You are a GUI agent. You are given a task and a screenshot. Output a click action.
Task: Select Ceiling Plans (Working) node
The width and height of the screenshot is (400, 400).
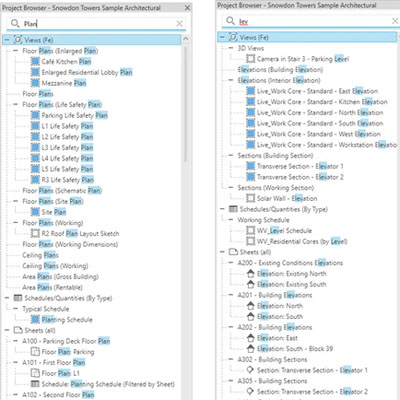[55, 266]
